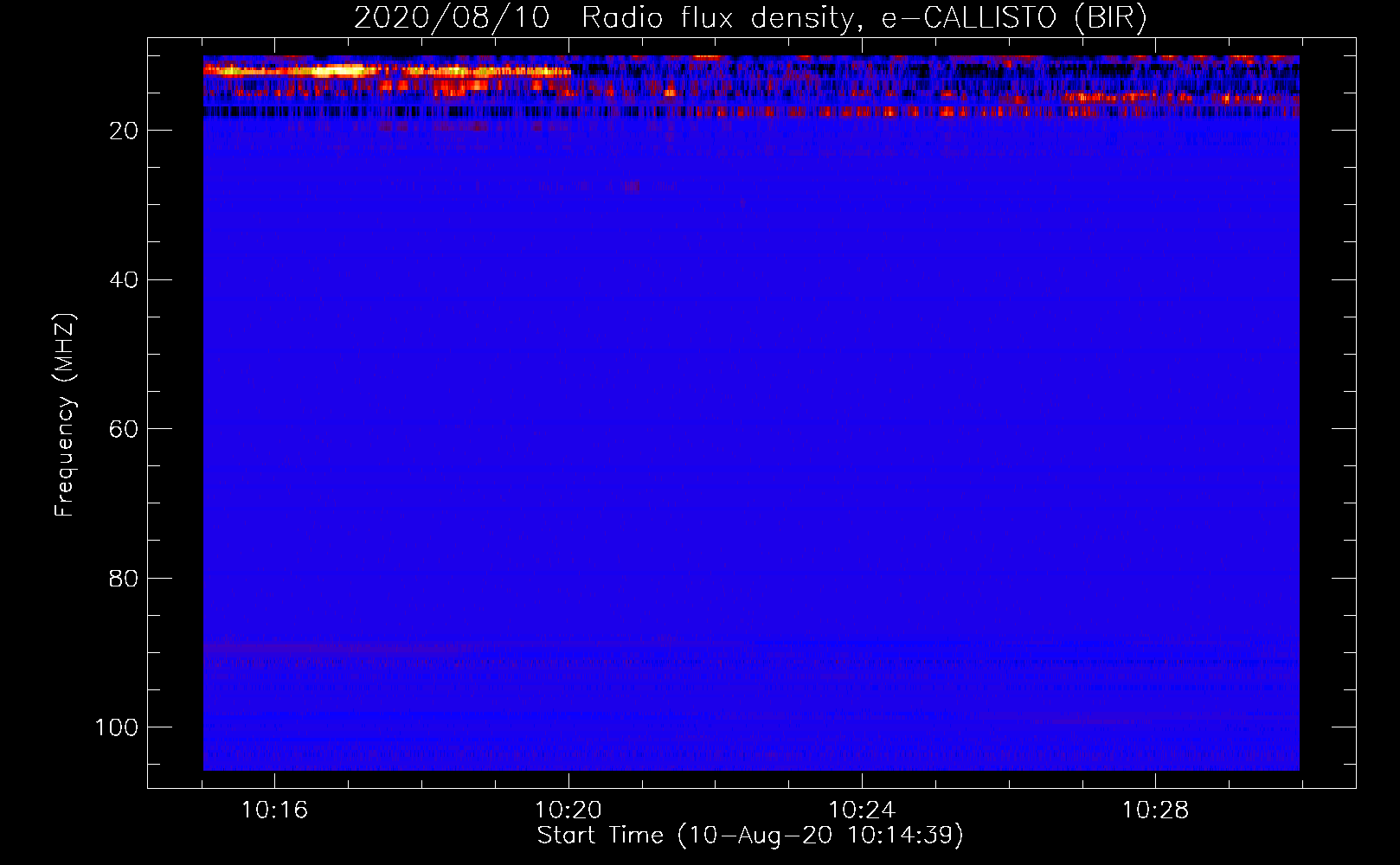Click the 20 MHz frequency tick label

click(x=124, y=131)
